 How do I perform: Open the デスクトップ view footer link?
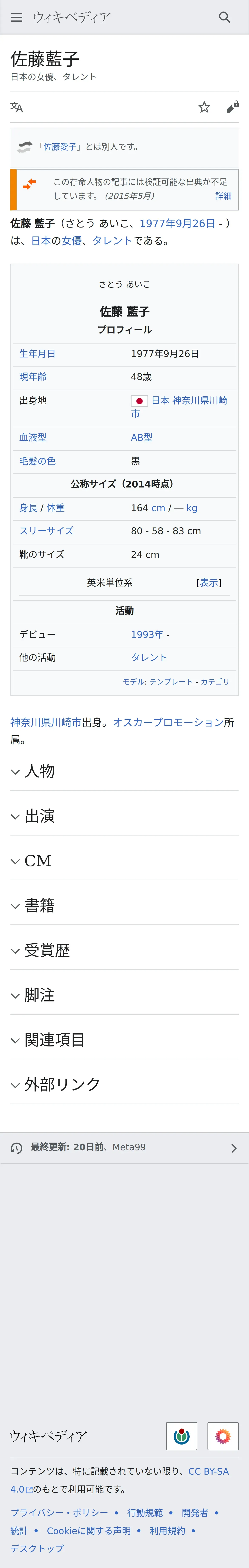click(x=37, y=1548)
